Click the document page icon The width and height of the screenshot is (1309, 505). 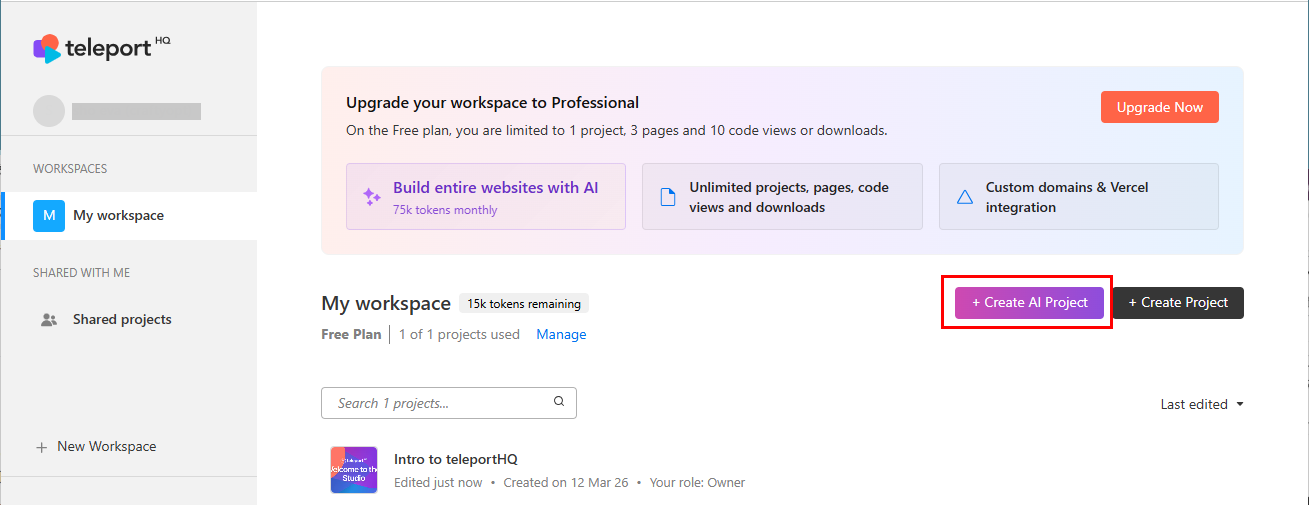(667, 197)
